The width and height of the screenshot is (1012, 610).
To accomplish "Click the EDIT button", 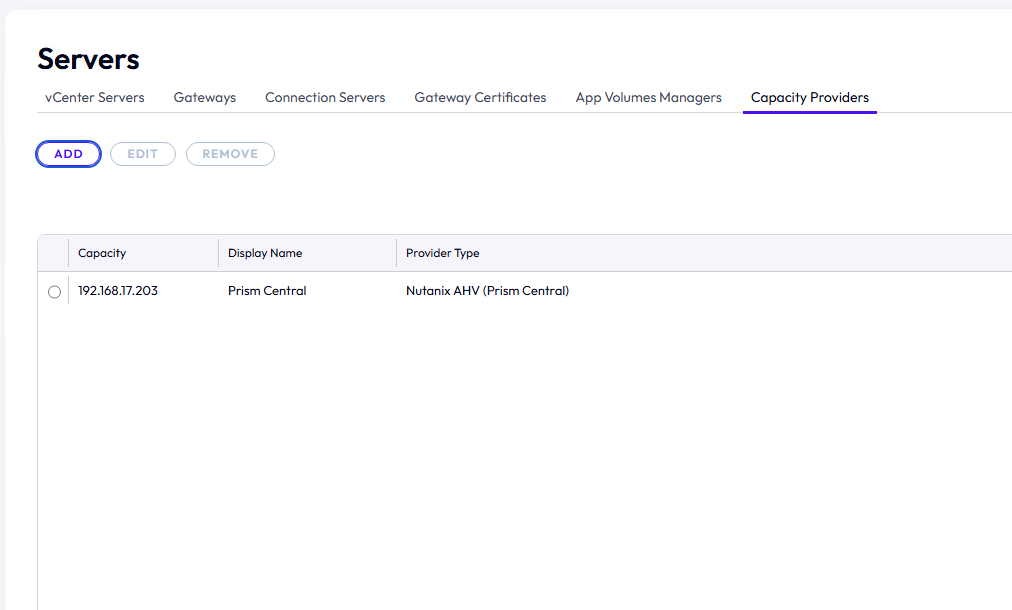I will [x=143, y=154].
